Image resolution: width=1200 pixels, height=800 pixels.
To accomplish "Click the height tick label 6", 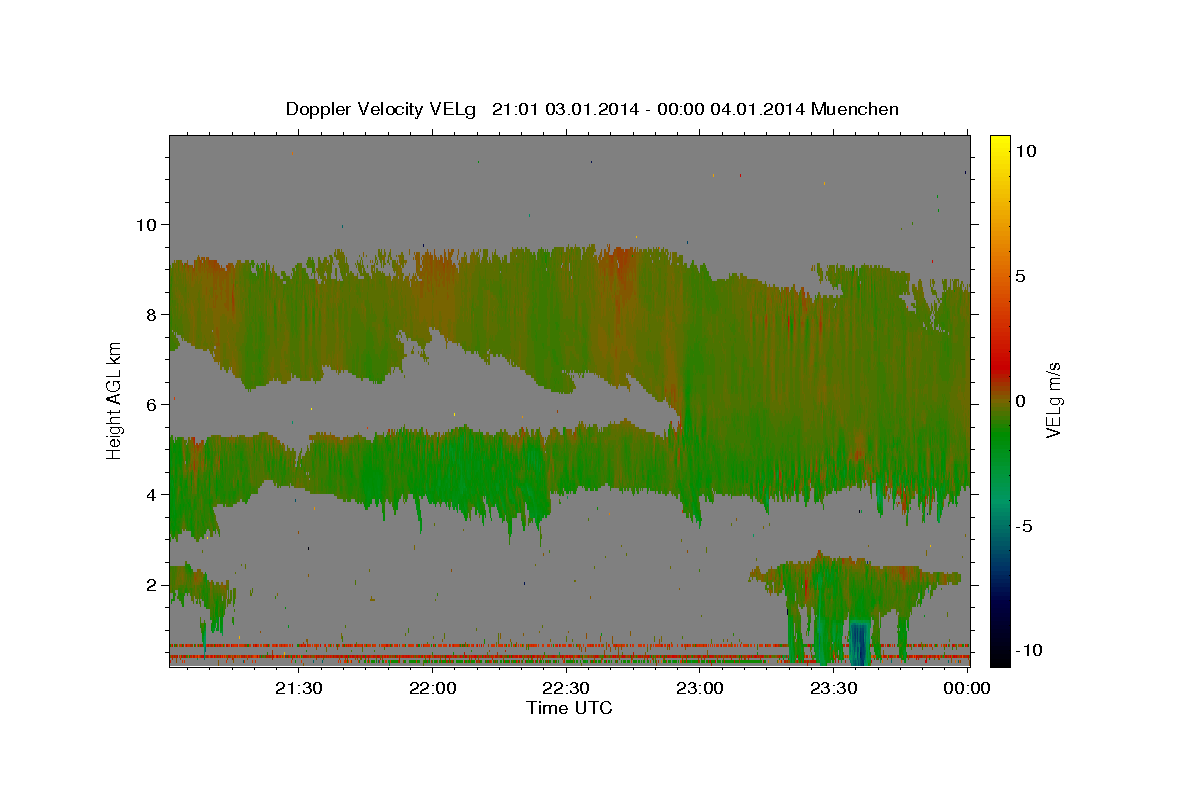I will (152, 405).
